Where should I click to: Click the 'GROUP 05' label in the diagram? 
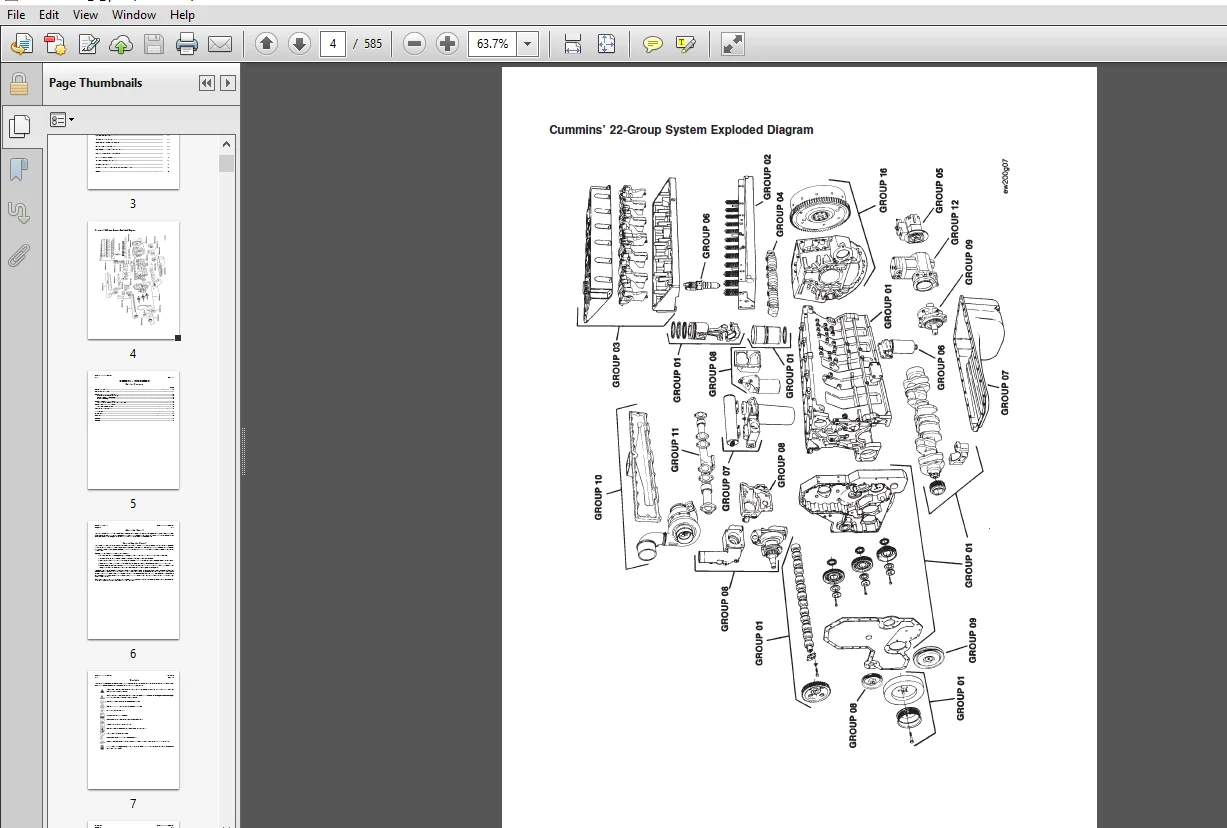pos(939,190)
